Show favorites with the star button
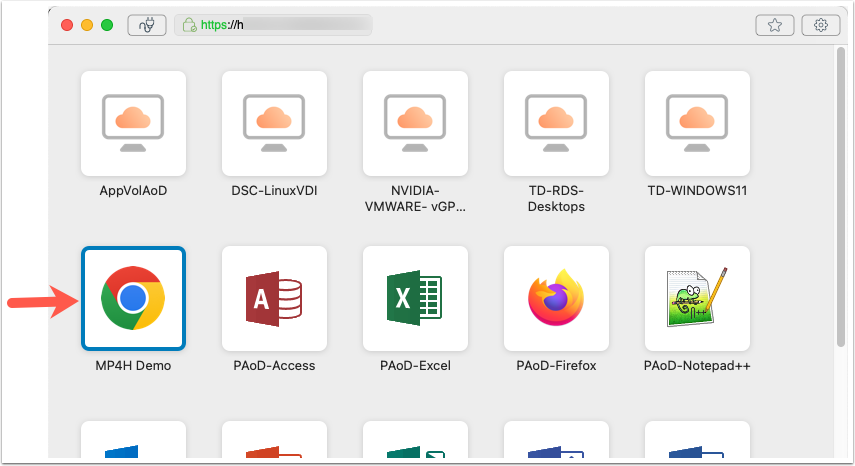 [x=775, y=25]
